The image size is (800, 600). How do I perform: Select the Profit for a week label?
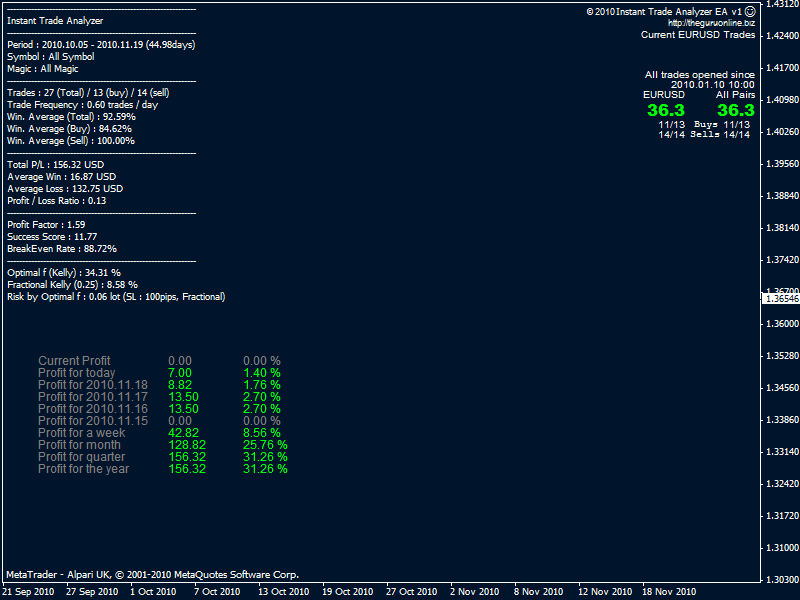[81, 433]
